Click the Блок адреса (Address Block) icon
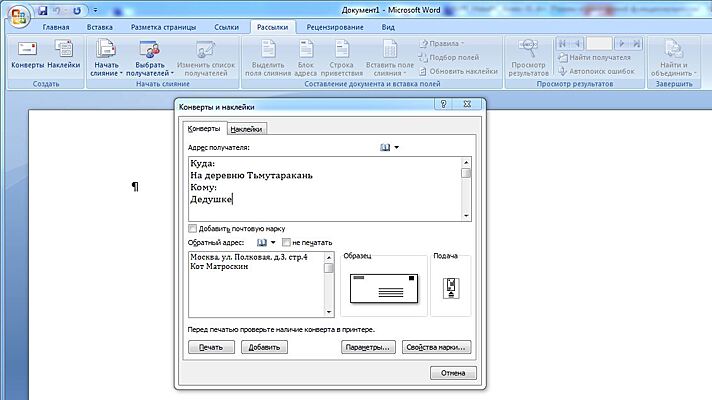Viewport: 712px width, 400px height. tap(306, 54)
